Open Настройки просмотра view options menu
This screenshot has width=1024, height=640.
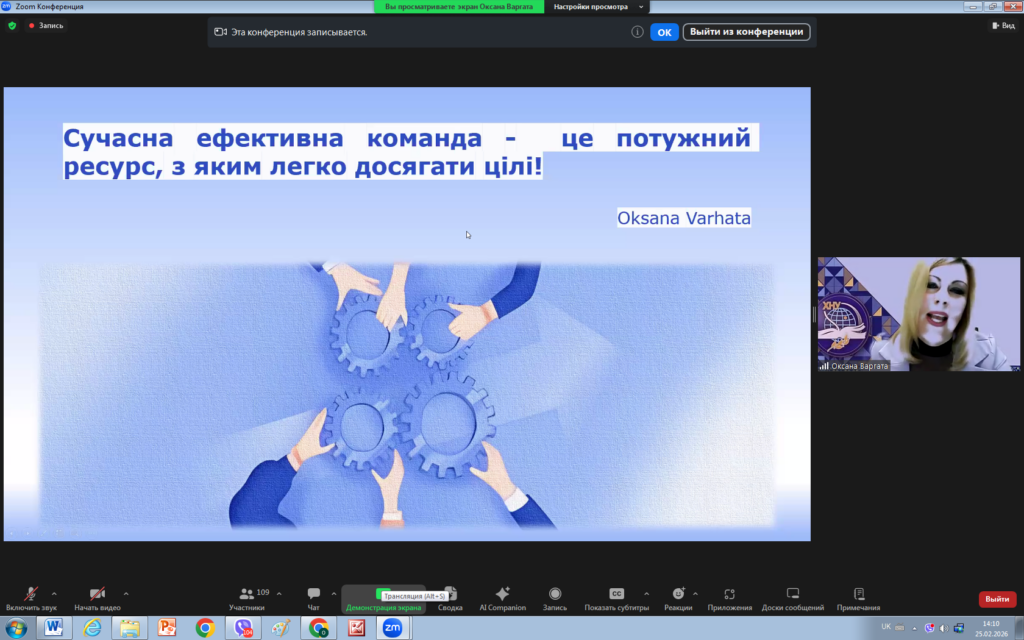pos(599,7)
